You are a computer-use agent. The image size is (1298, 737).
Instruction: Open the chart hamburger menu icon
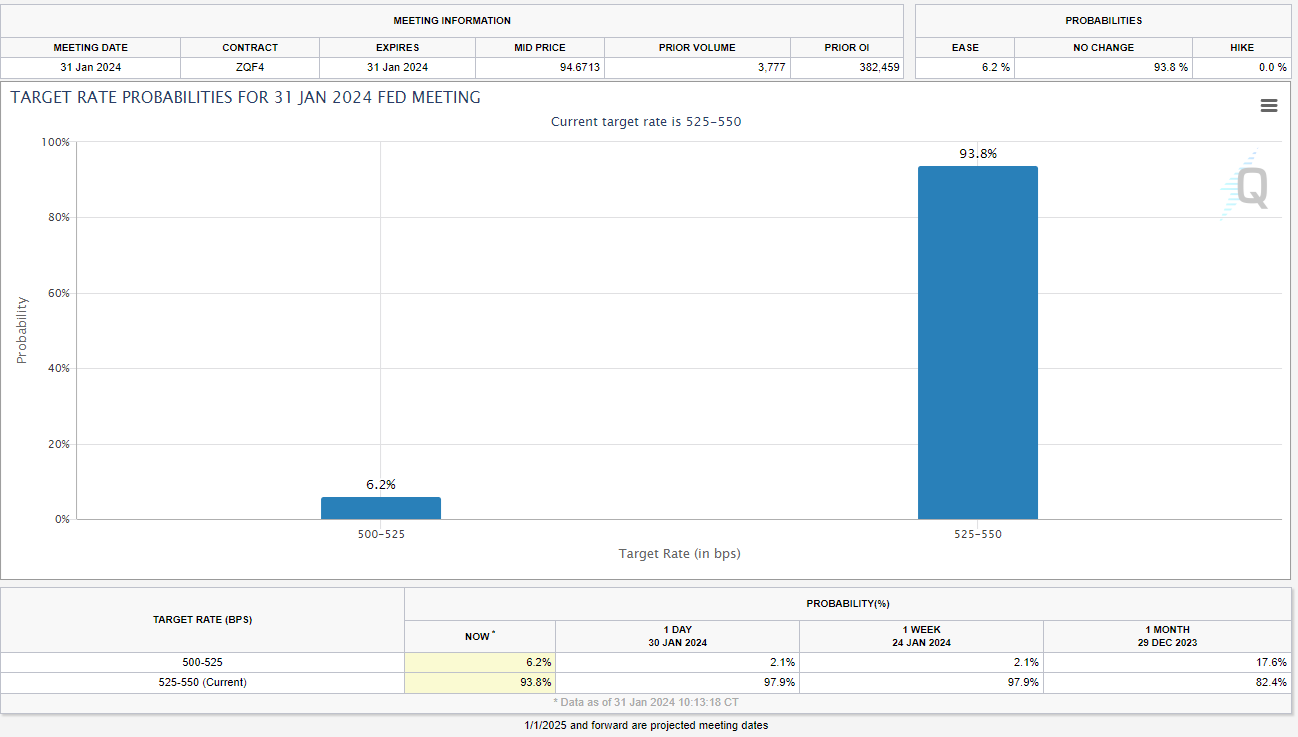click(x=1269, y=106)
